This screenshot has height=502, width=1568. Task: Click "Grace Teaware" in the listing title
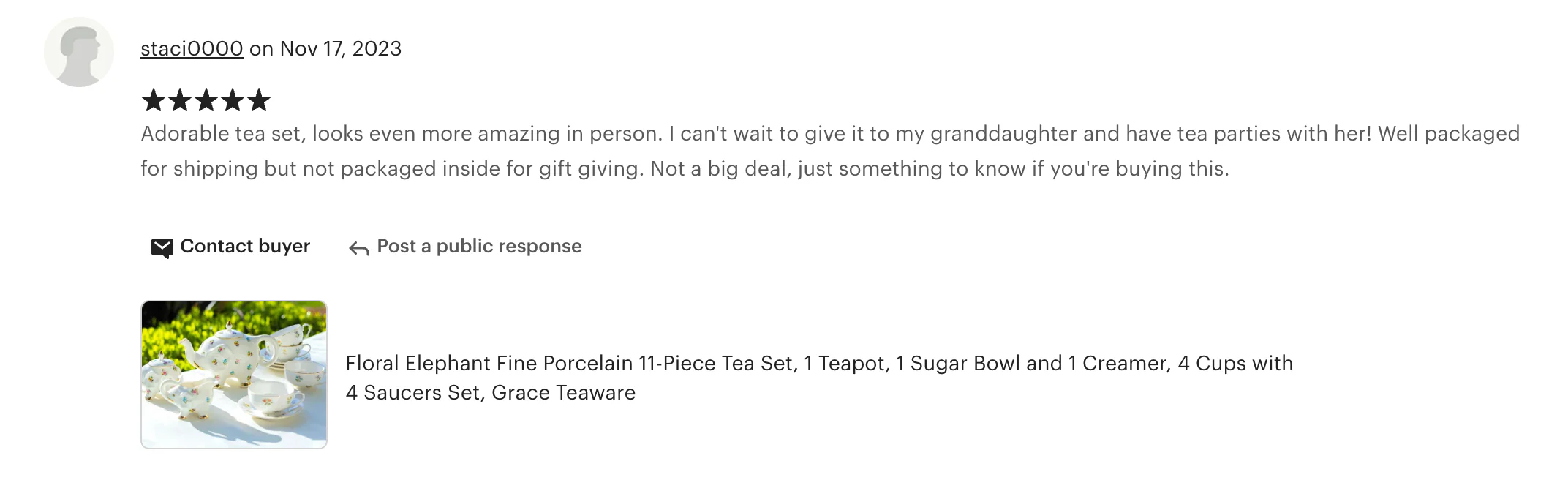563,393
